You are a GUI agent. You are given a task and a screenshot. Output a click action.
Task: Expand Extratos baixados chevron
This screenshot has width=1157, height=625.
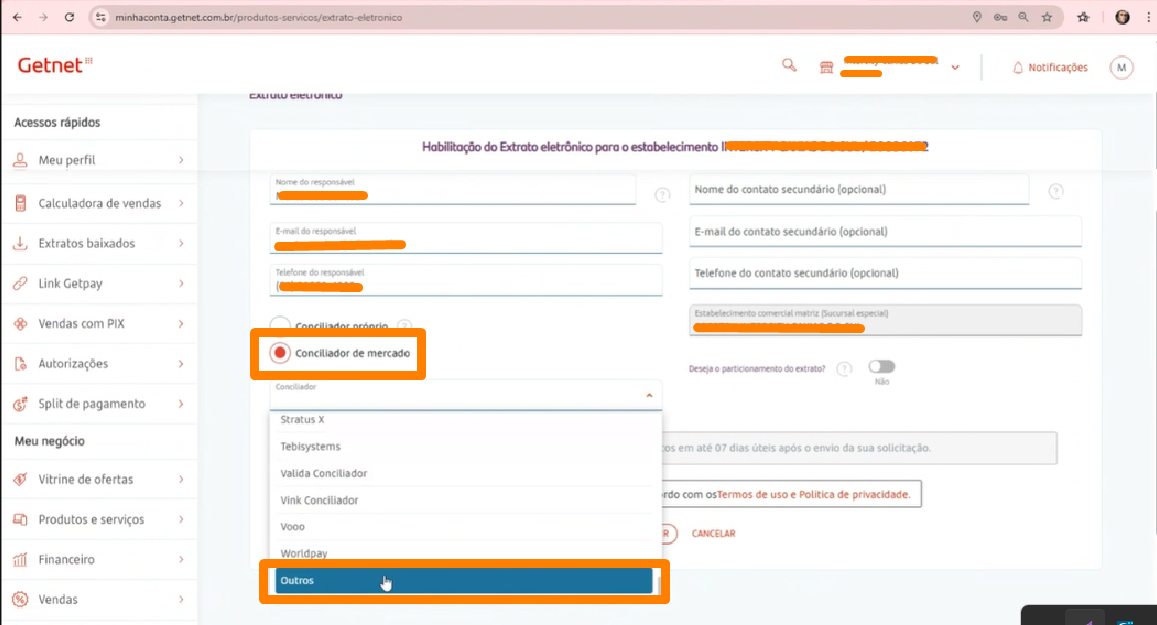coord(181,243)
